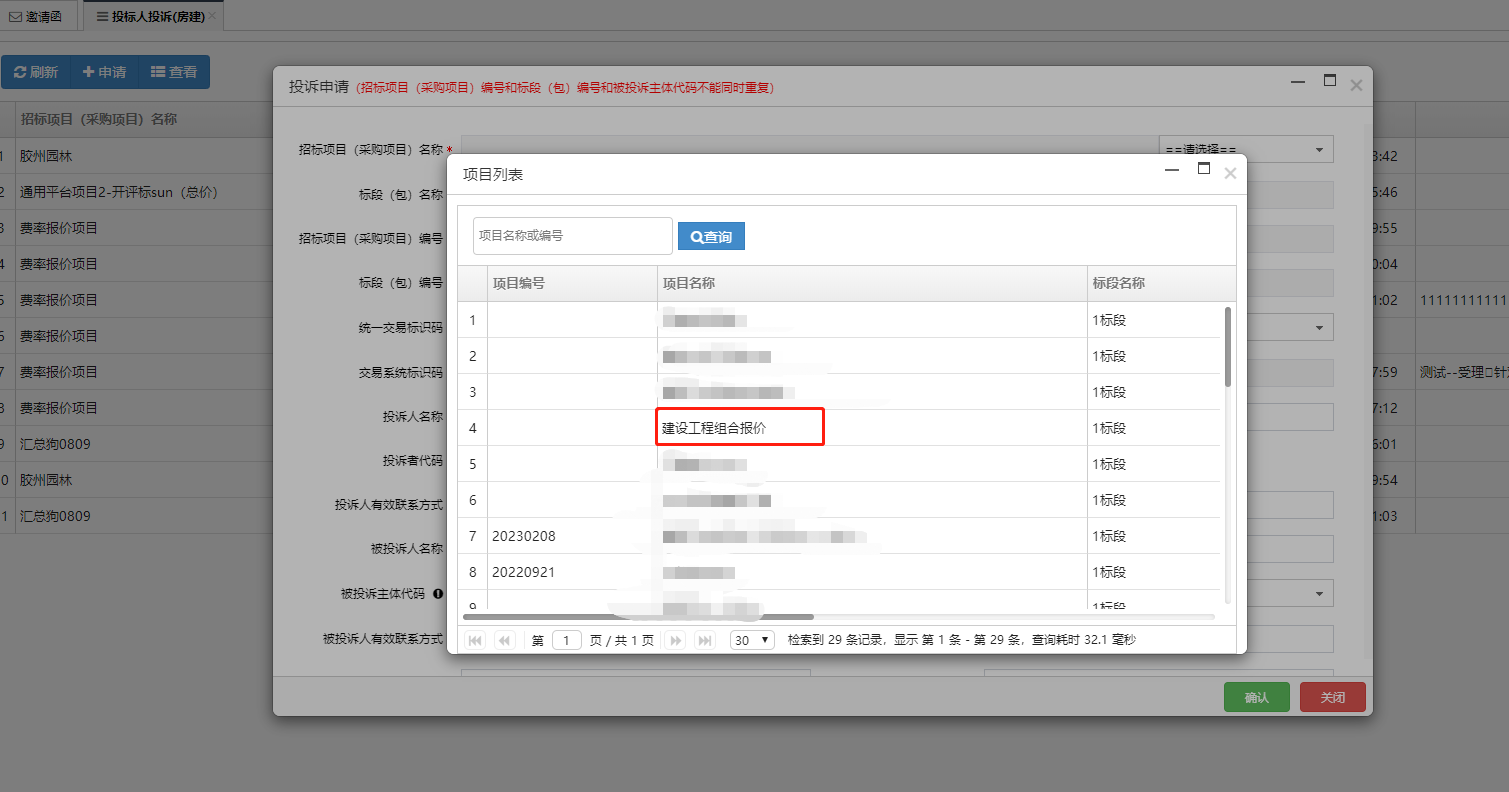The height and width of the screenshot is (792, 1509).
Task: Minimize the 投诉申请 dialog
Action: pos(1297,83)
